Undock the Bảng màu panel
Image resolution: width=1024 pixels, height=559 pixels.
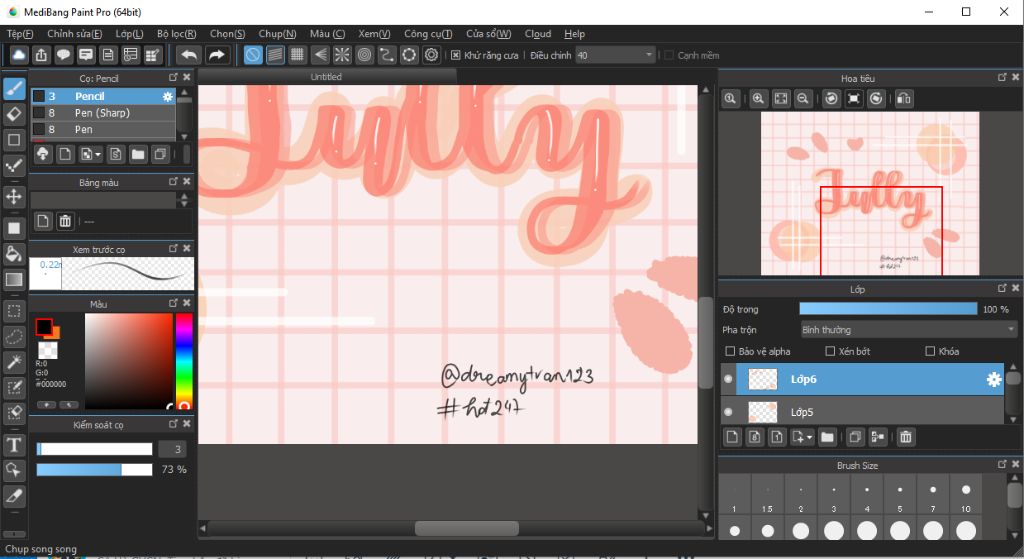tap(173, 182)
